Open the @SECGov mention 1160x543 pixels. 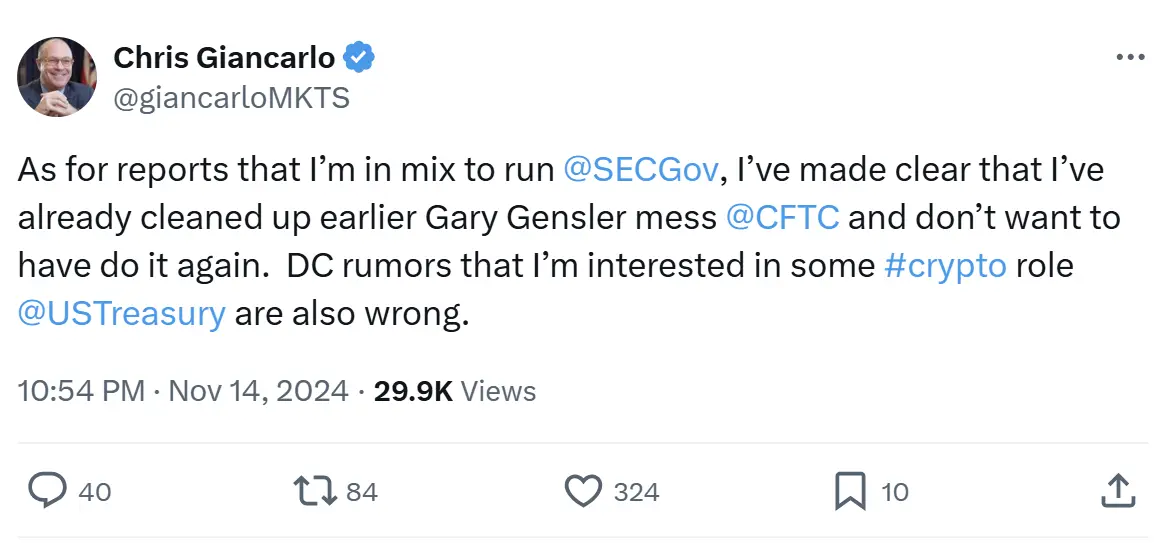640,170
